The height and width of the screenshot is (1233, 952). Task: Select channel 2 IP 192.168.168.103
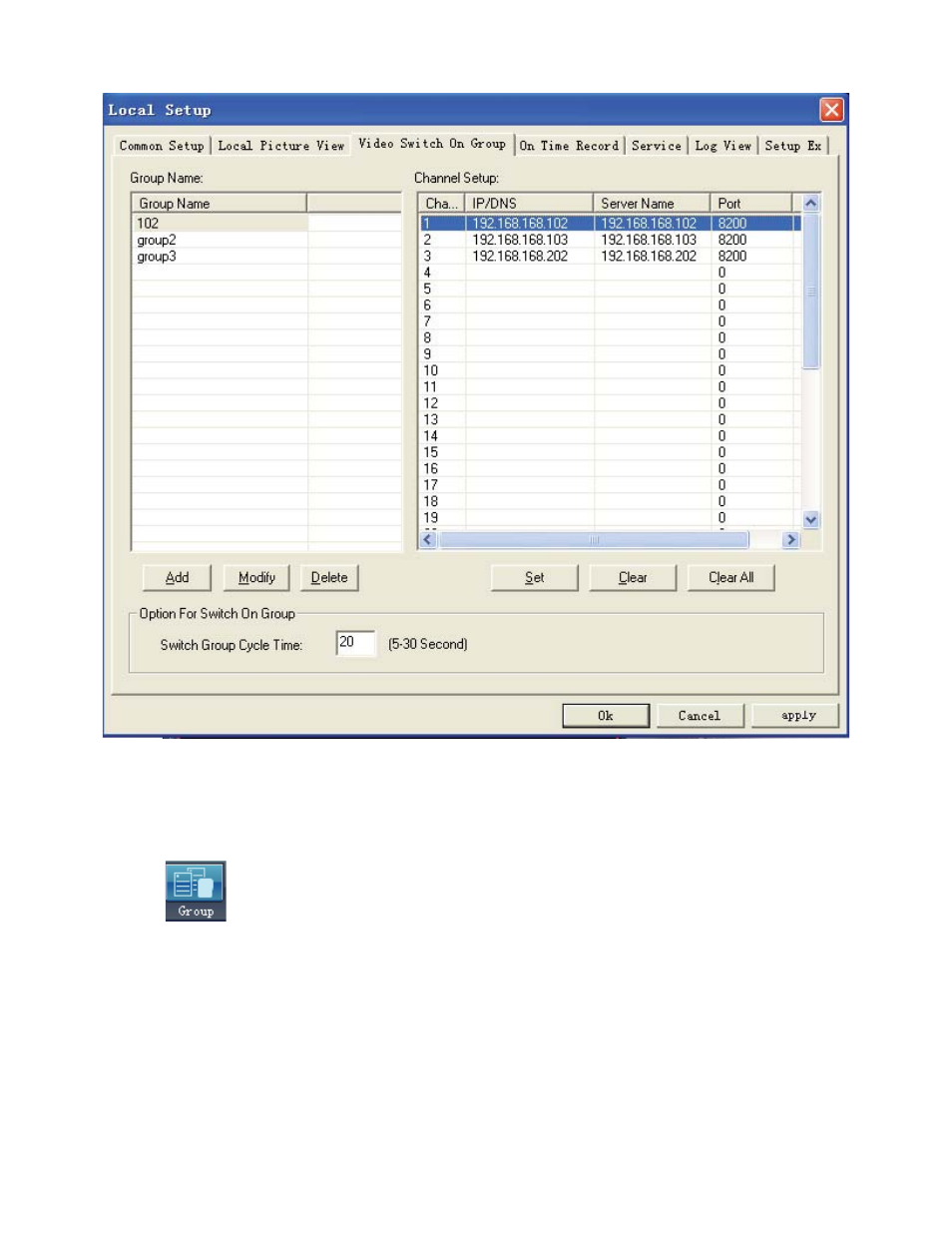click(x=520, y=240)
